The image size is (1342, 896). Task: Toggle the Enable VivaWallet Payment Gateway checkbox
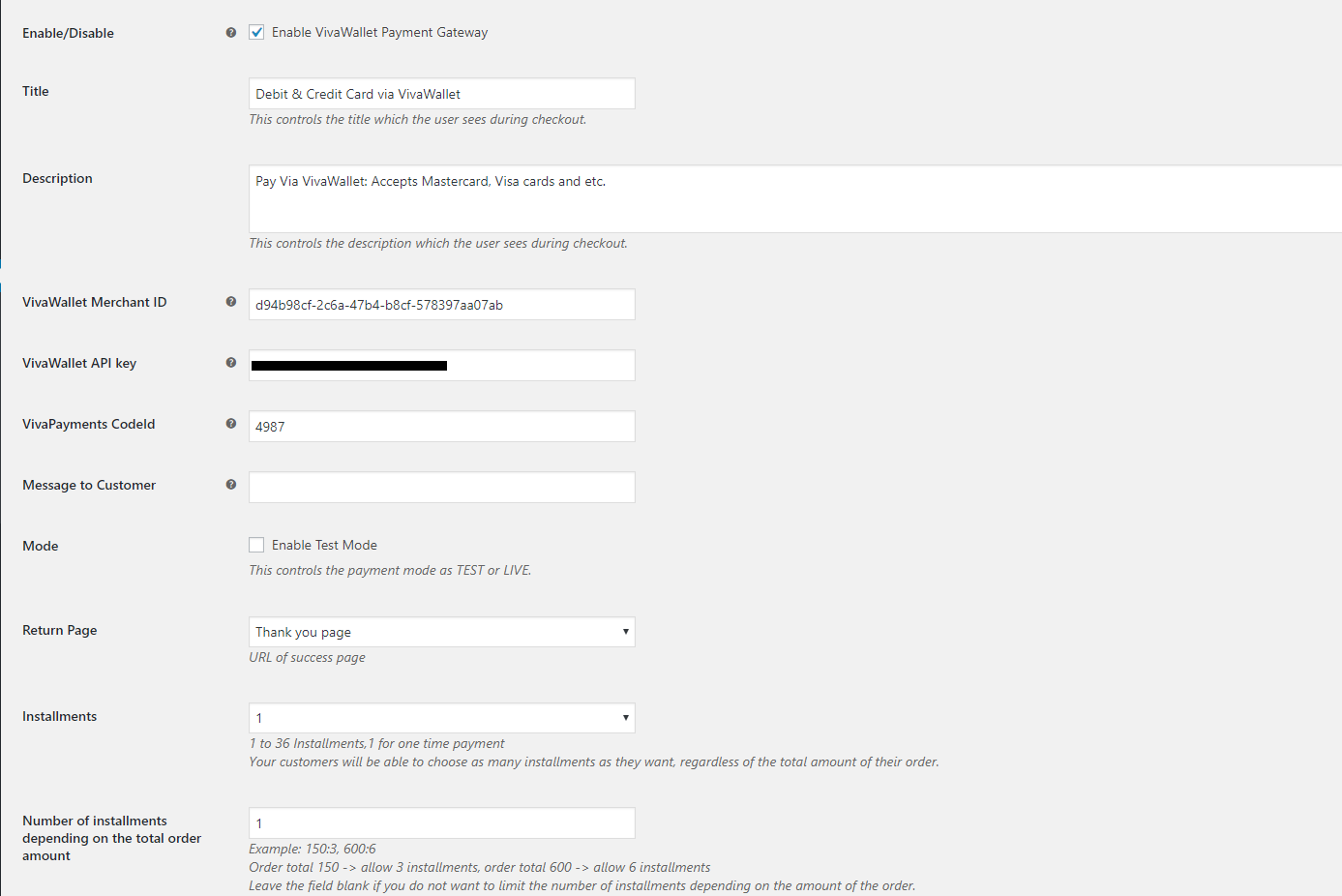pos(256,31)
